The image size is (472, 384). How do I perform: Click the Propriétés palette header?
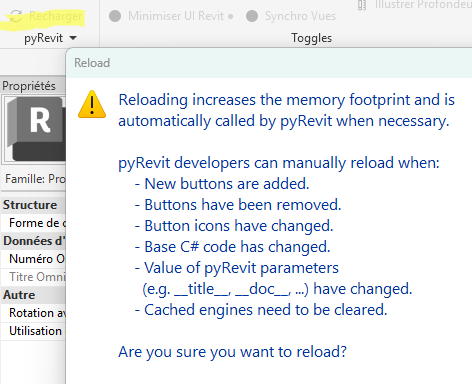33,86
